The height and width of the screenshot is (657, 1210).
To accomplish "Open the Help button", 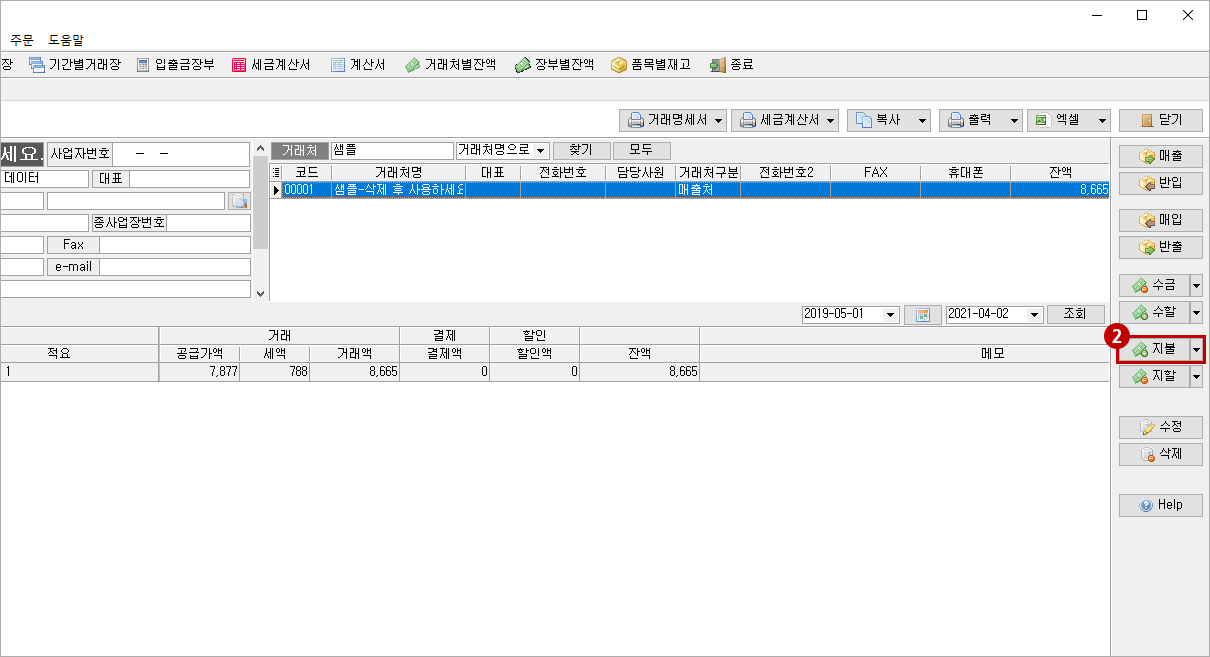I will [x=1160, y=505].
